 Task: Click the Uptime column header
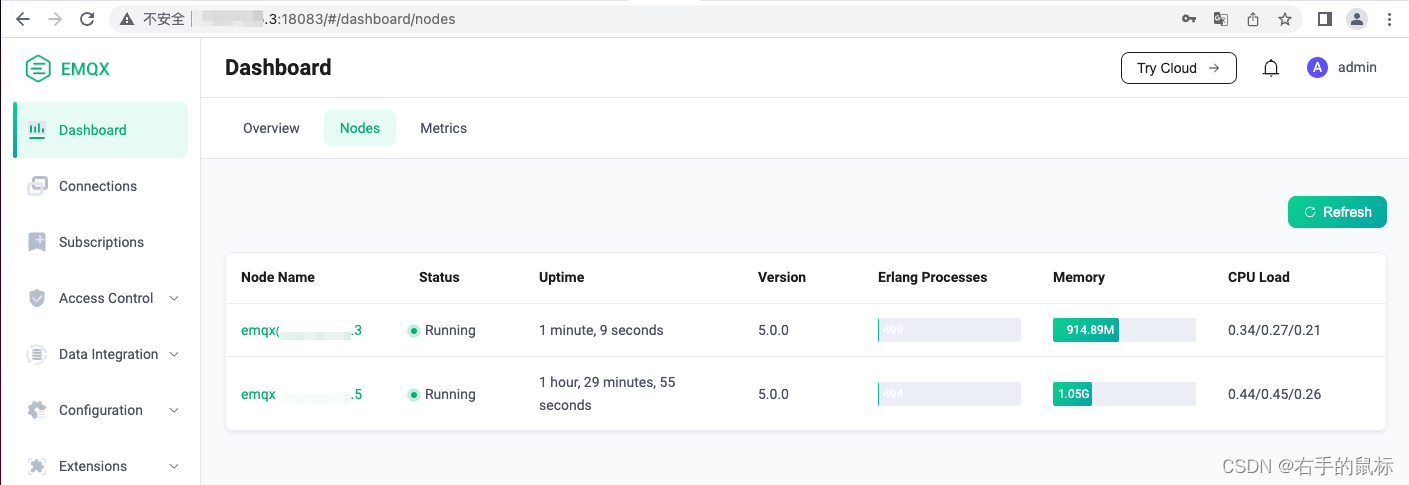[x=561, y=277]
